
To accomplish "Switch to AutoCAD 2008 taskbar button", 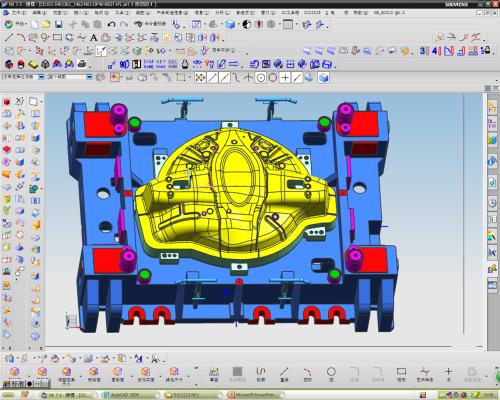I will pos(131,395).
